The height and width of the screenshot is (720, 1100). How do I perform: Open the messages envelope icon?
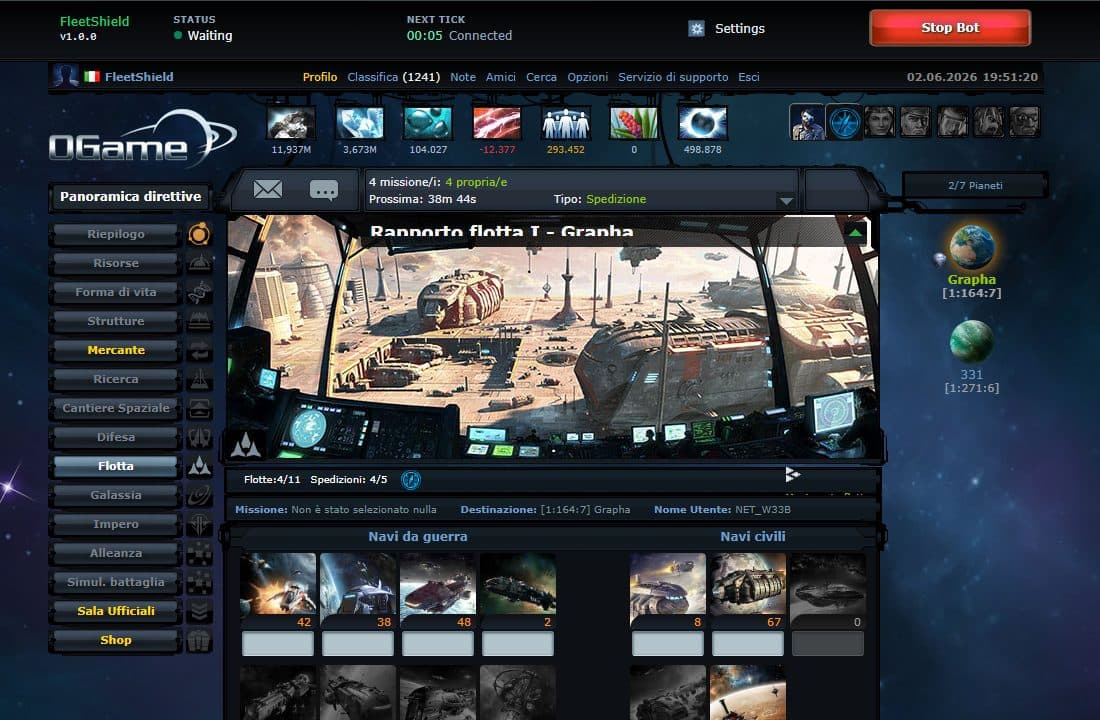pyautogui.click(x=268, y=189)
